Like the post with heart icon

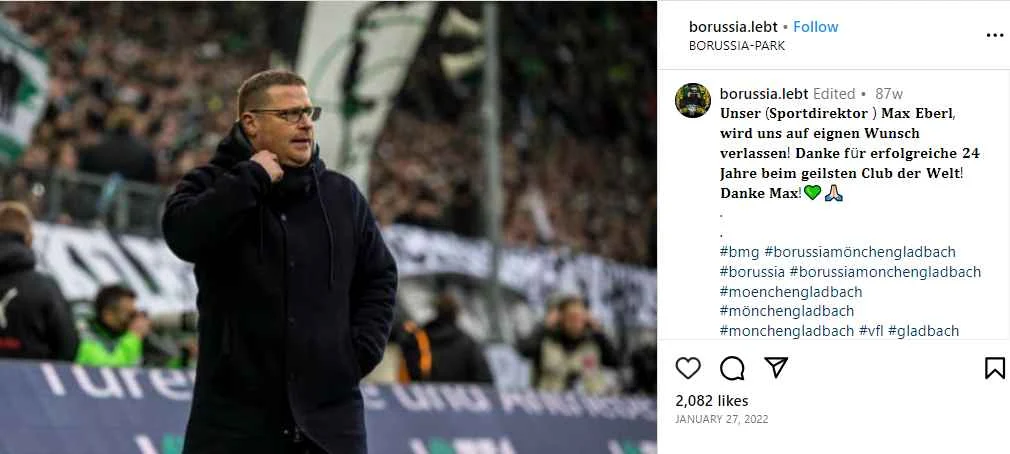tap(687, 368)
